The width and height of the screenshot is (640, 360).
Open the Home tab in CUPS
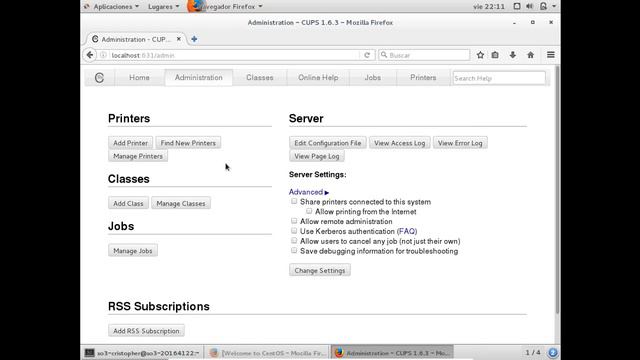coord(139,78)
